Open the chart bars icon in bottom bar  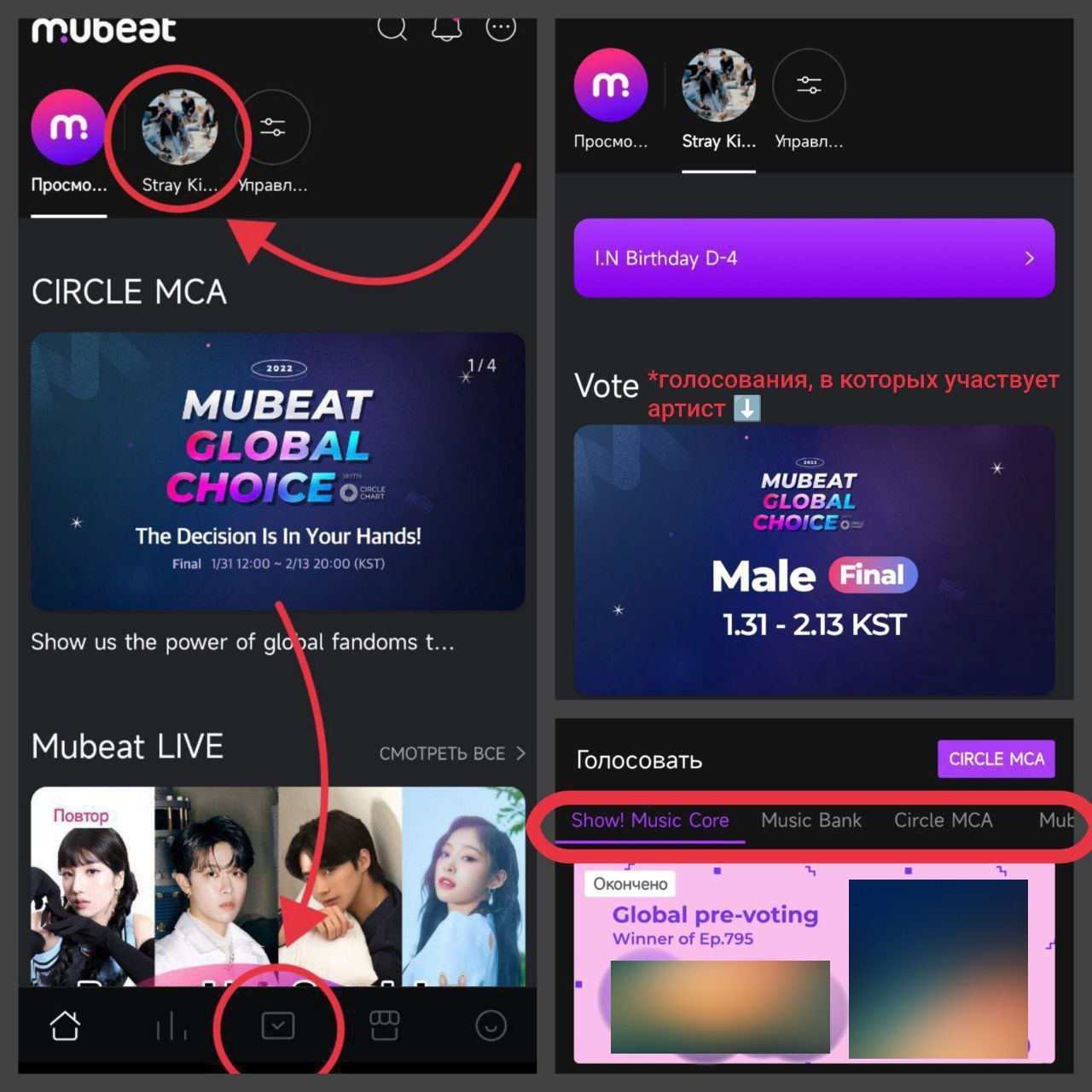tap(171, 1025)
